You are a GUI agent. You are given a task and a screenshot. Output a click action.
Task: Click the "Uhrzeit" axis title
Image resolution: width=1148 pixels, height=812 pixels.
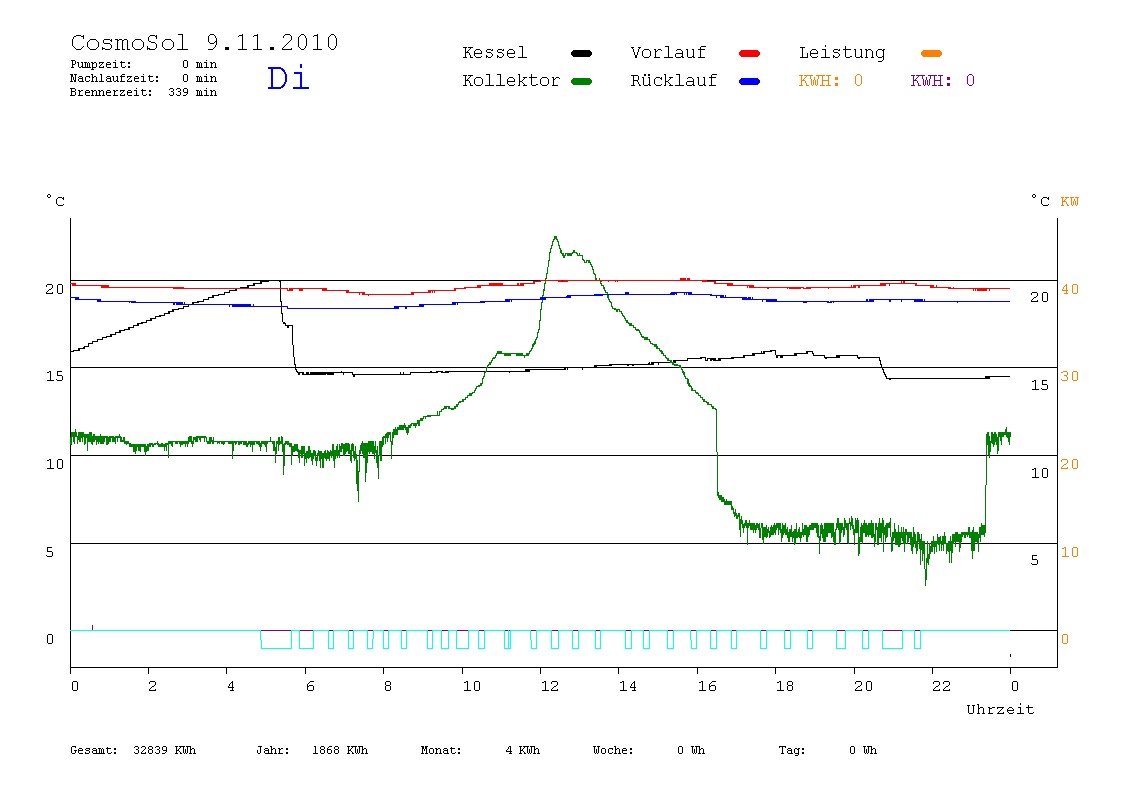point(1000,709)
